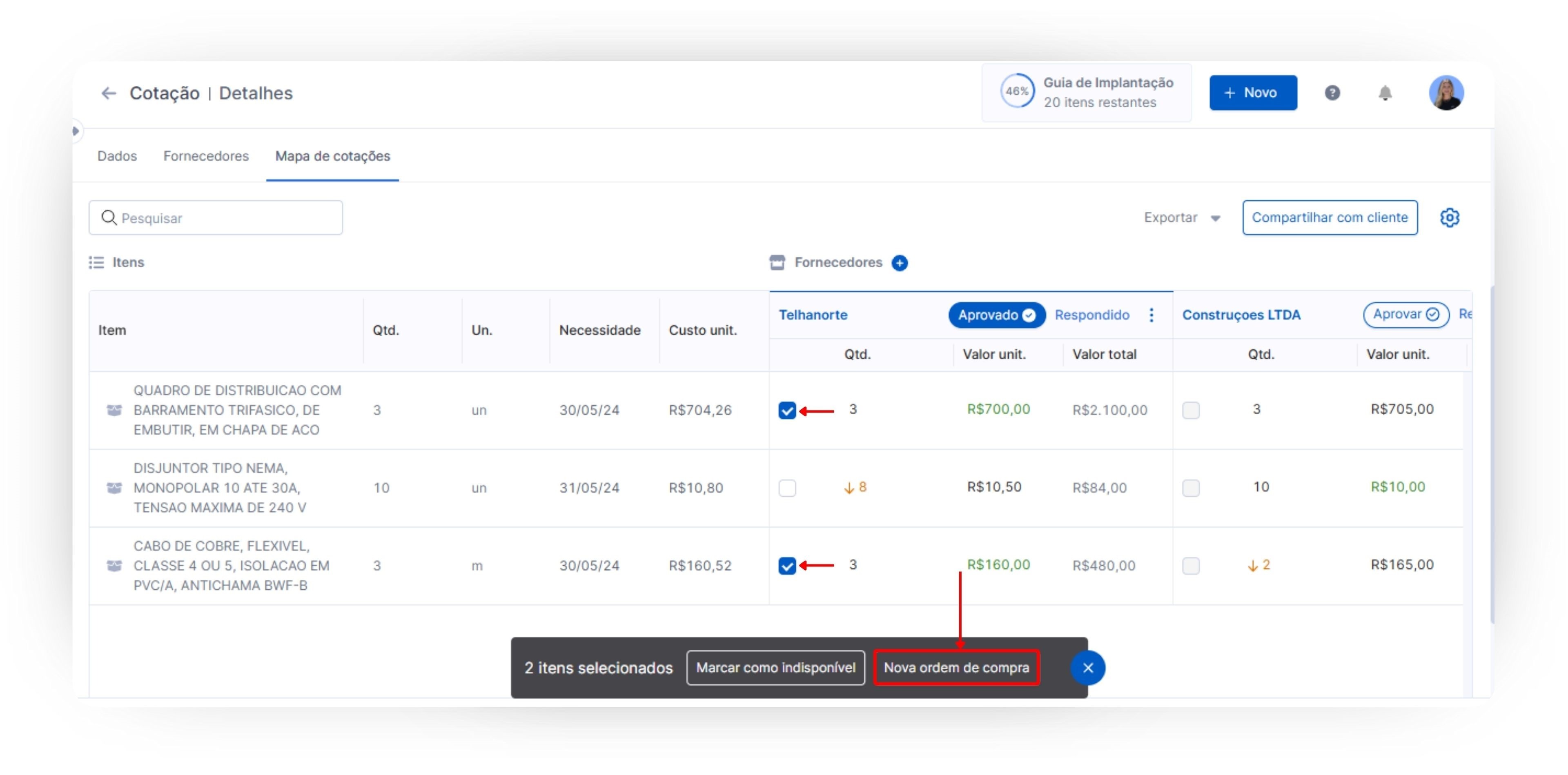Check Telhanorte DISJUNTOR TIPO NEMA checkbox

tap(787, 488)
